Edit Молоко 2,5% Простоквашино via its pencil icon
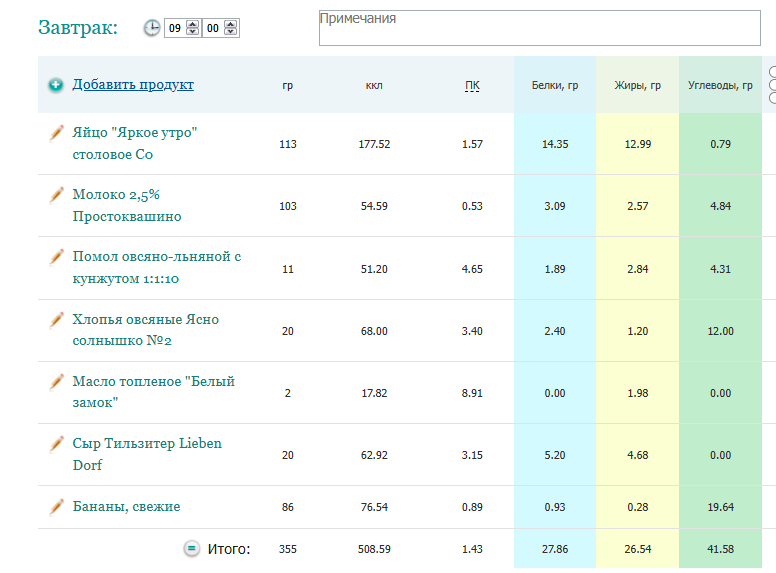The width and height of the screenshot is (776, 573). tap(56, 194)
